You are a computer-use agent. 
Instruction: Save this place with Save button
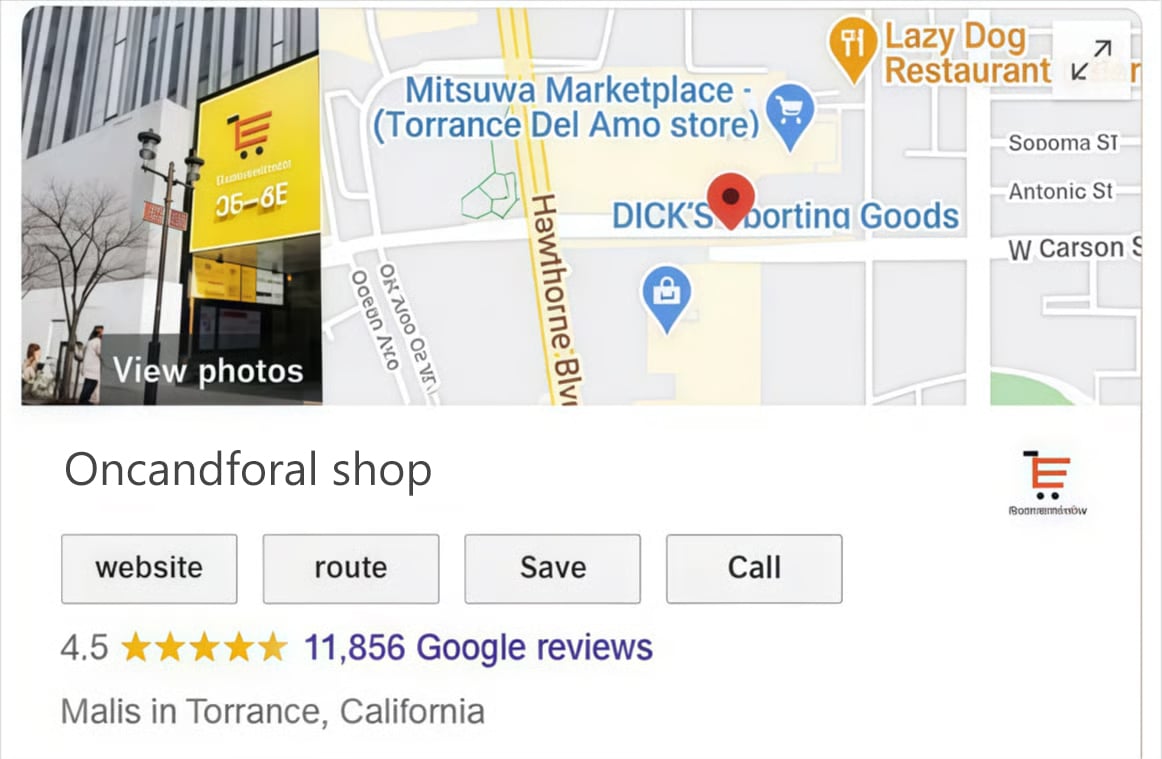tap(552, 569)
